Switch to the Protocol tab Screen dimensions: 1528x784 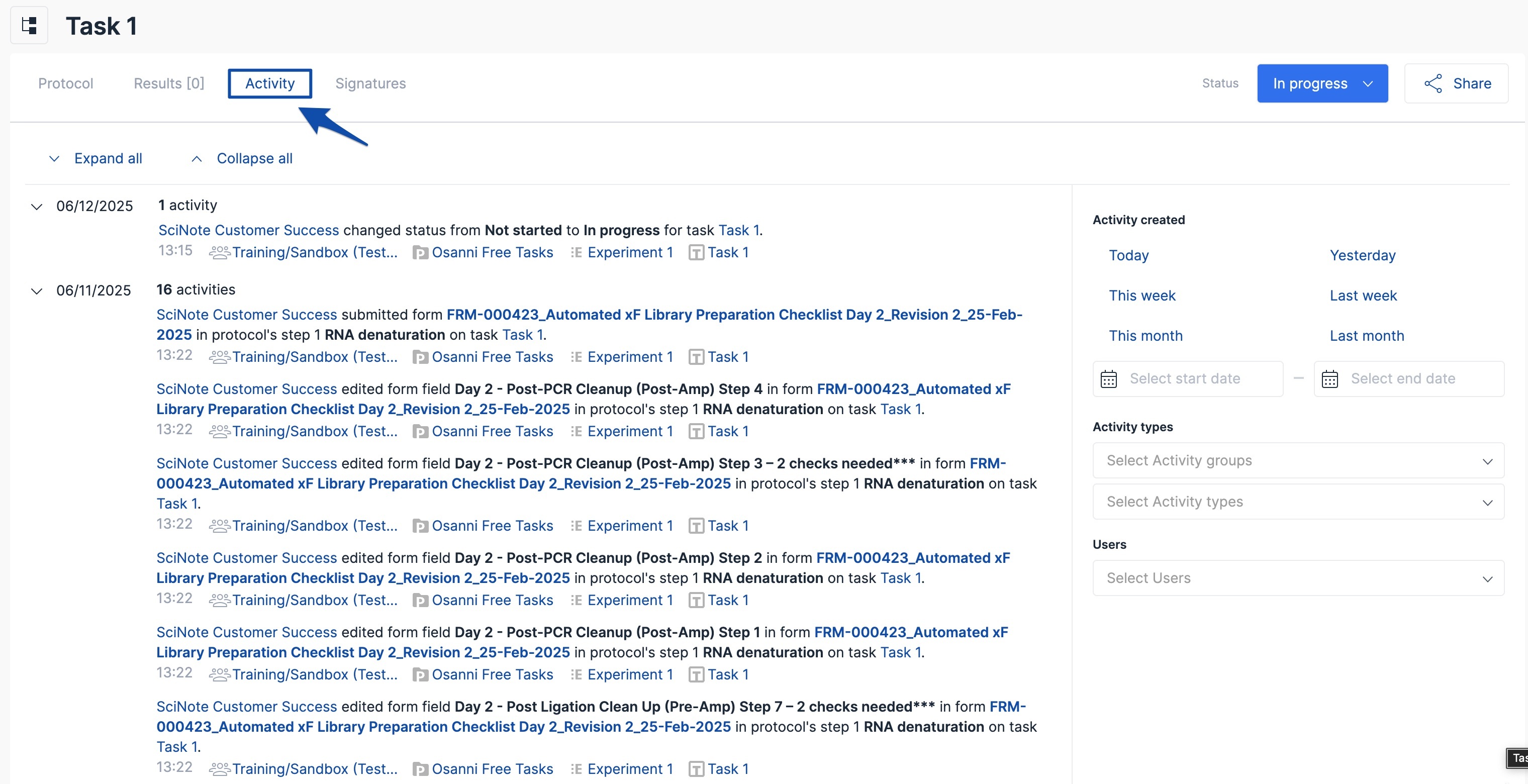[65, 83]
